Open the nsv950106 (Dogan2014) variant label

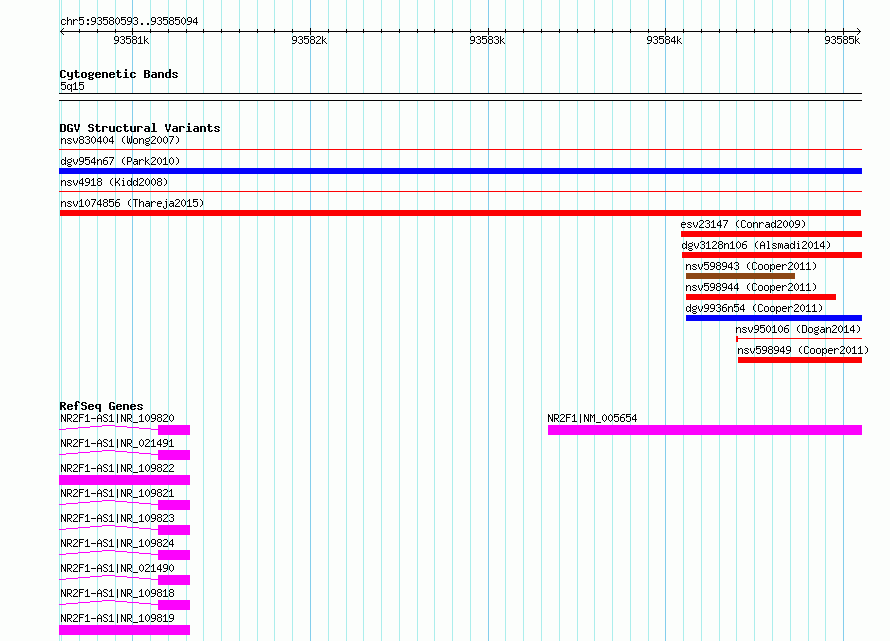798,329
